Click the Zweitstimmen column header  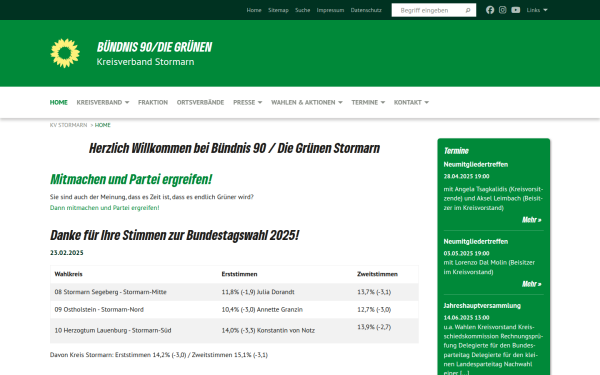click(377, 274)
